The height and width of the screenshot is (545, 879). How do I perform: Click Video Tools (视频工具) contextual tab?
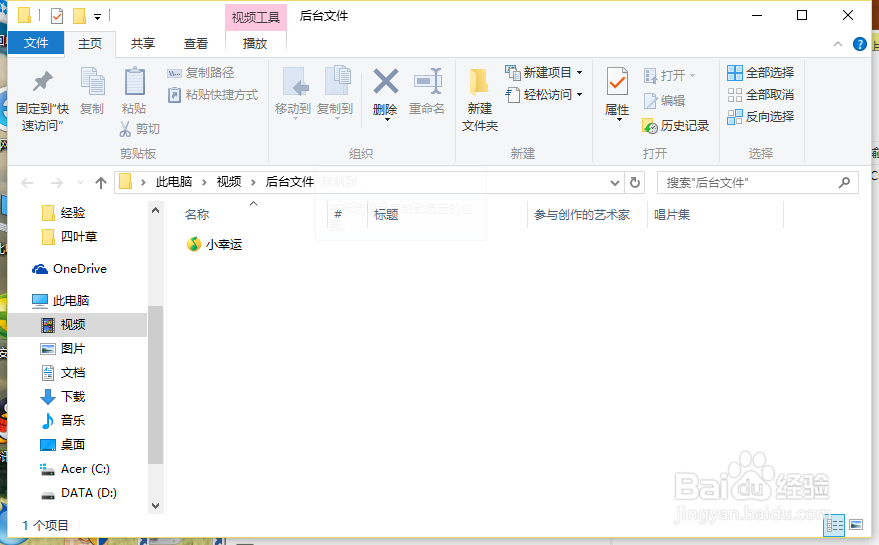(256, 17)
